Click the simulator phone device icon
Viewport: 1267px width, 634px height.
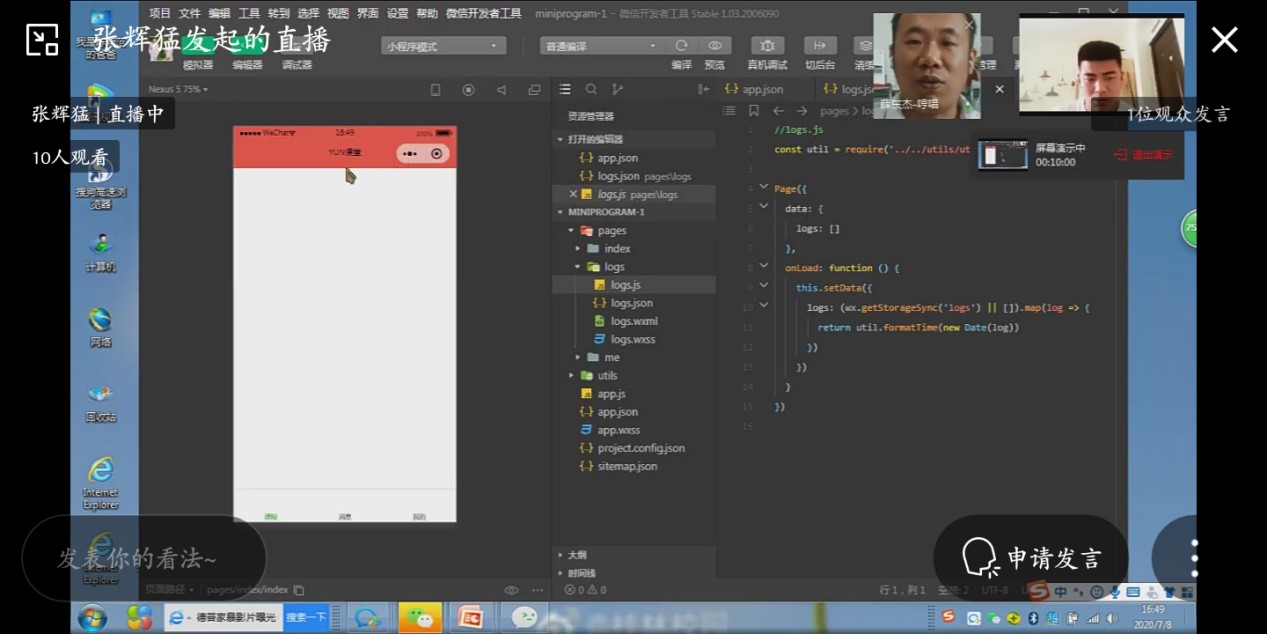coord(435,90)
